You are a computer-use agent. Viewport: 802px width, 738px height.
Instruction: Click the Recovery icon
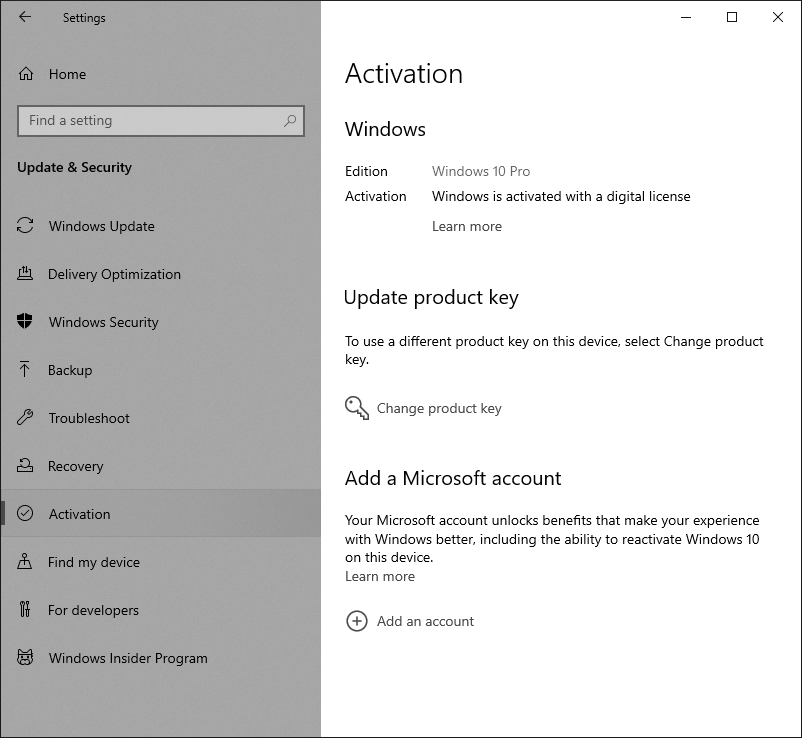click(x=25, y=465)
